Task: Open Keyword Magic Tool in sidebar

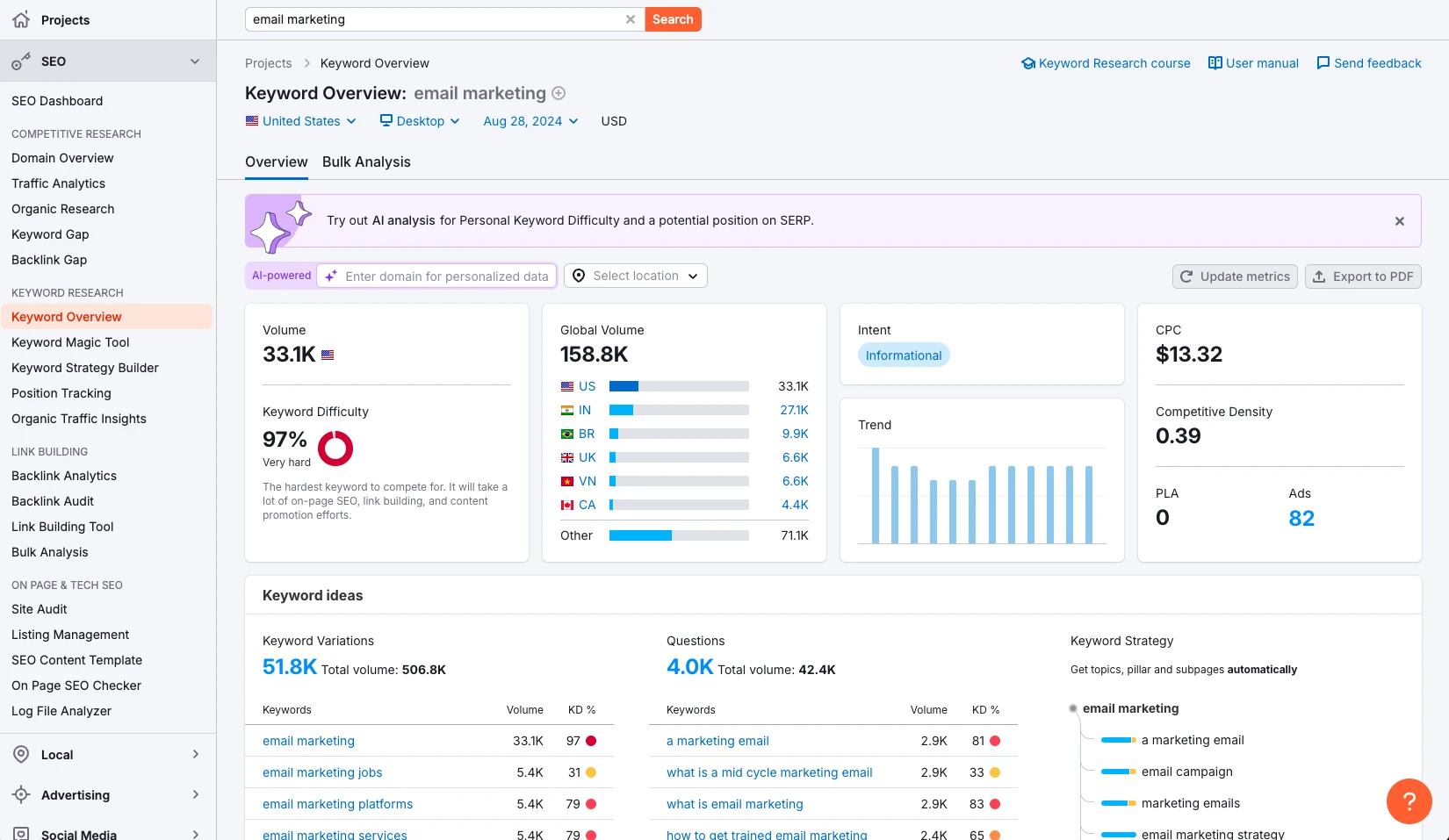Action: pyautogui.click(x=70, y=342)
